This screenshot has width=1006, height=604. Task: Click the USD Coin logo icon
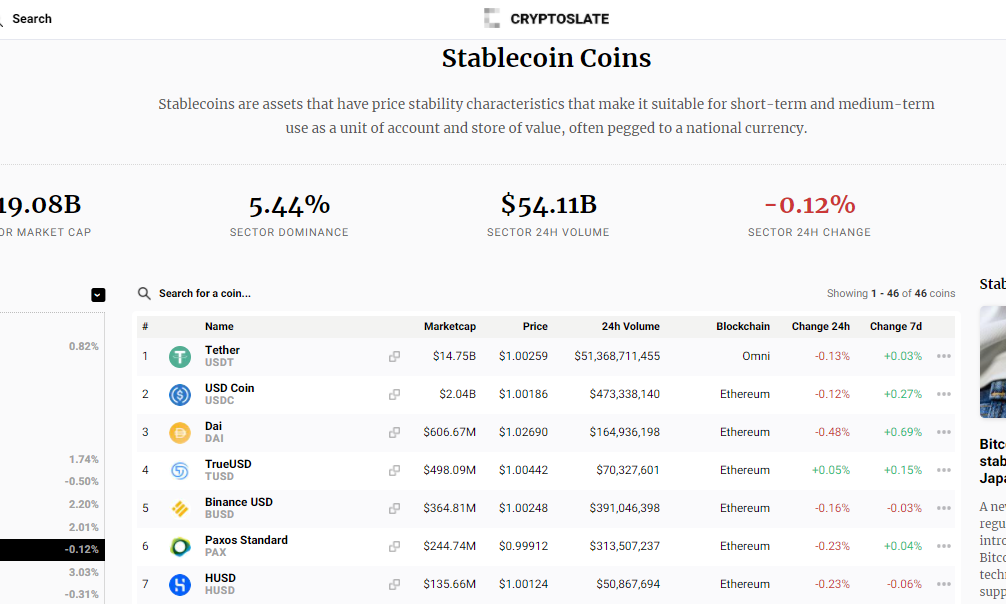[180, 394]
